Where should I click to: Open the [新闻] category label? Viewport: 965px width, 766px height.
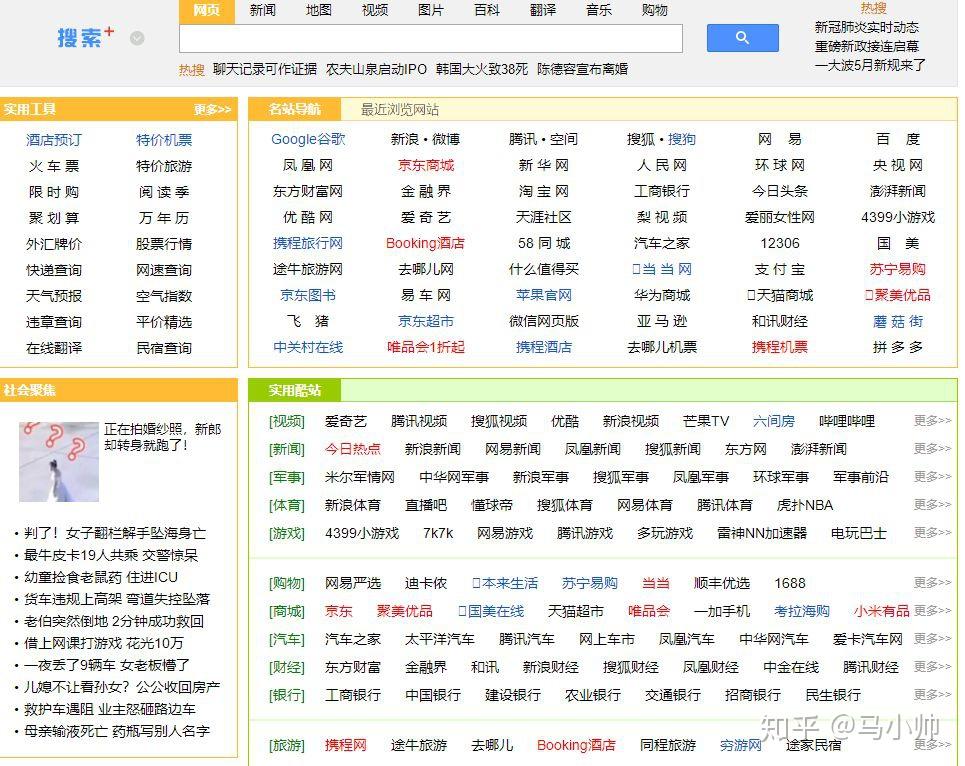287,449
